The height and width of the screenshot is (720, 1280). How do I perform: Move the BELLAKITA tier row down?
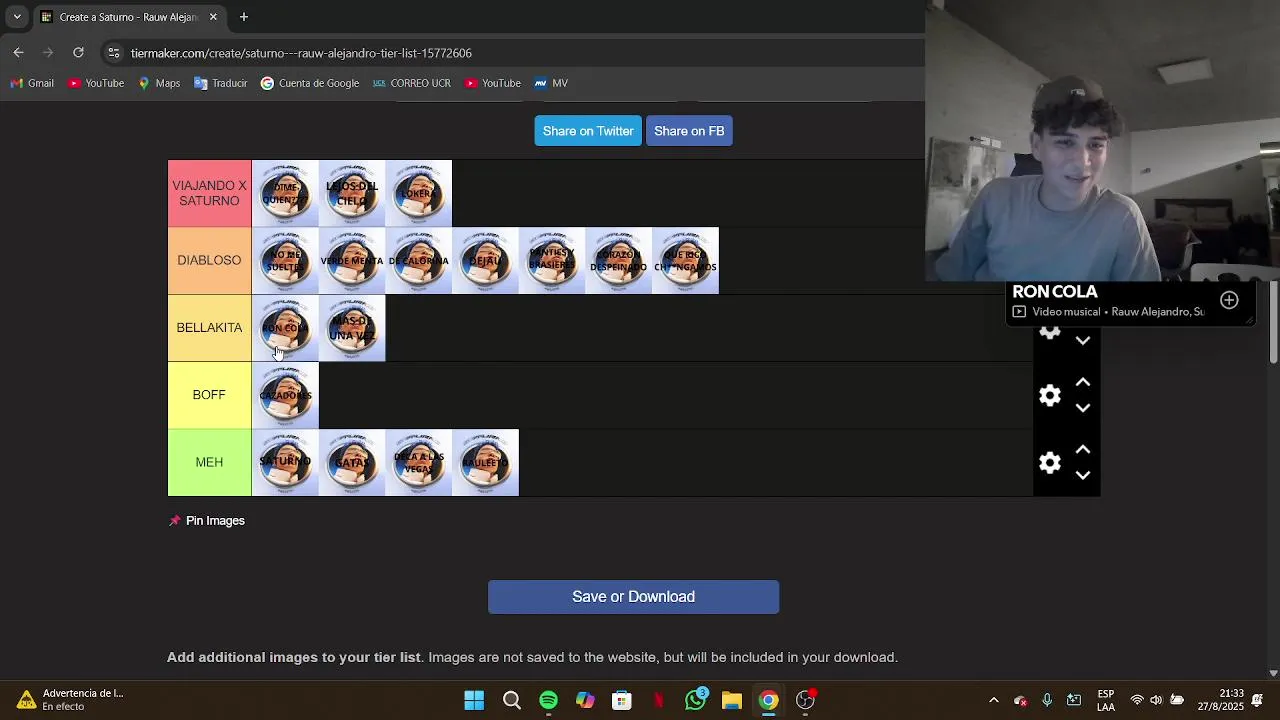1083,341
